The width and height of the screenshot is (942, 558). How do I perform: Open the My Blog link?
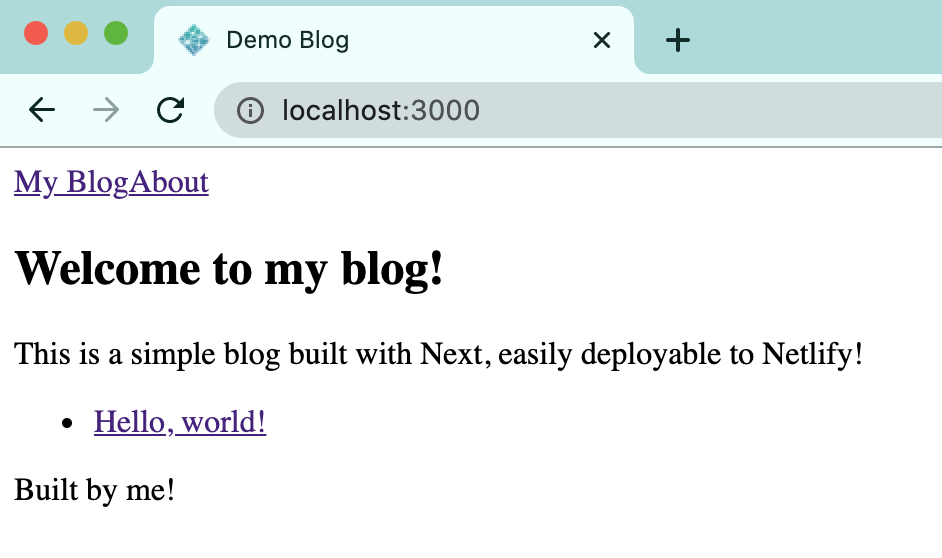pos(71,182)
